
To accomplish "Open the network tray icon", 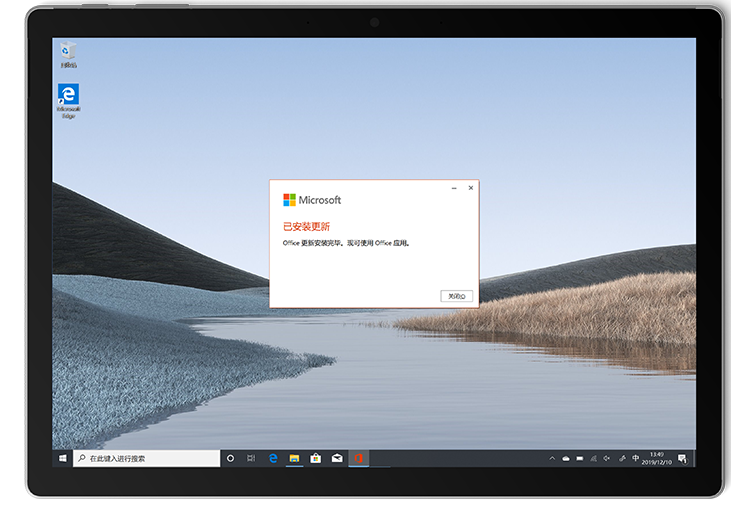I will coord(593,458).
